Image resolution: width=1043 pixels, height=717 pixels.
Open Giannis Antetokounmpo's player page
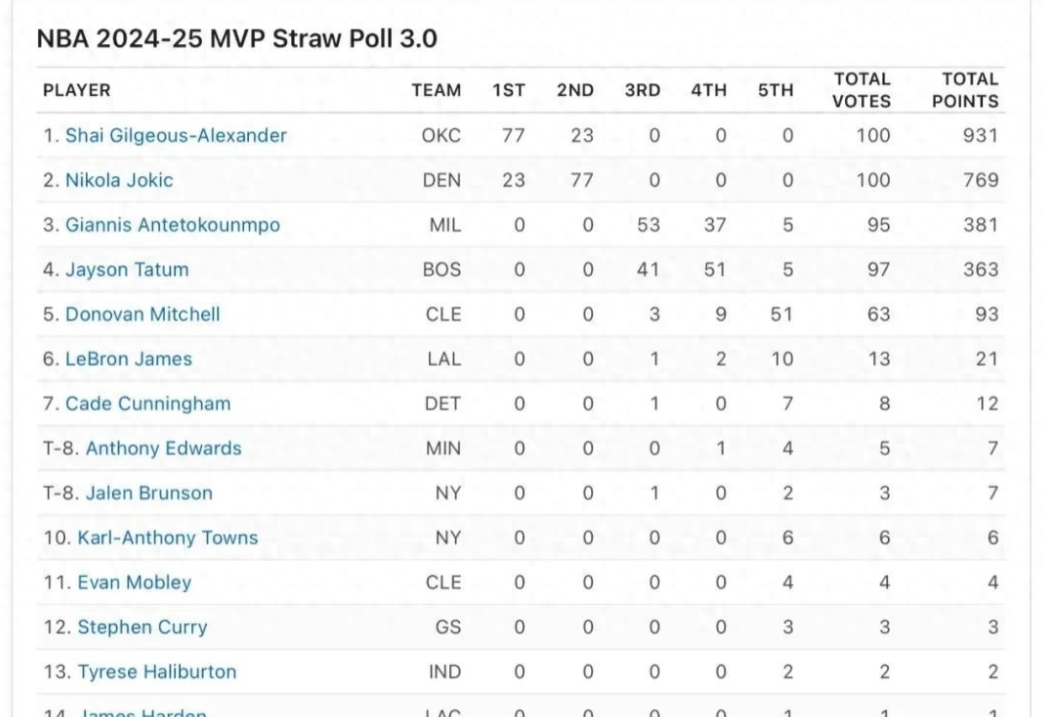(173, 225)
